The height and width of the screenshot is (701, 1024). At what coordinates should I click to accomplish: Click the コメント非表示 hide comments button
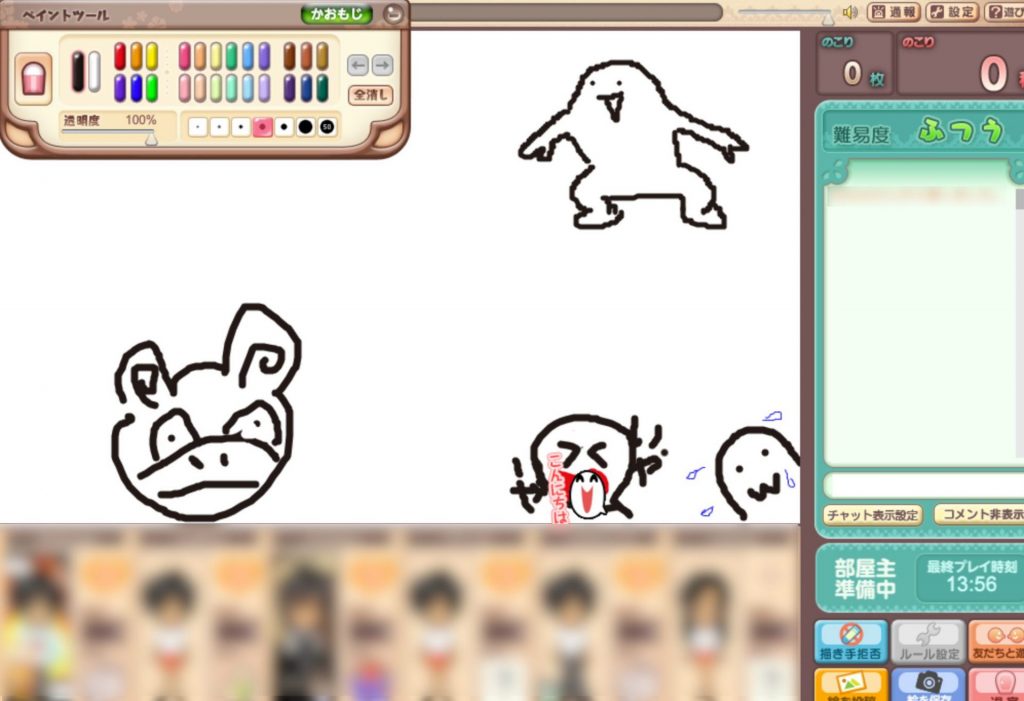pos(980,515)
